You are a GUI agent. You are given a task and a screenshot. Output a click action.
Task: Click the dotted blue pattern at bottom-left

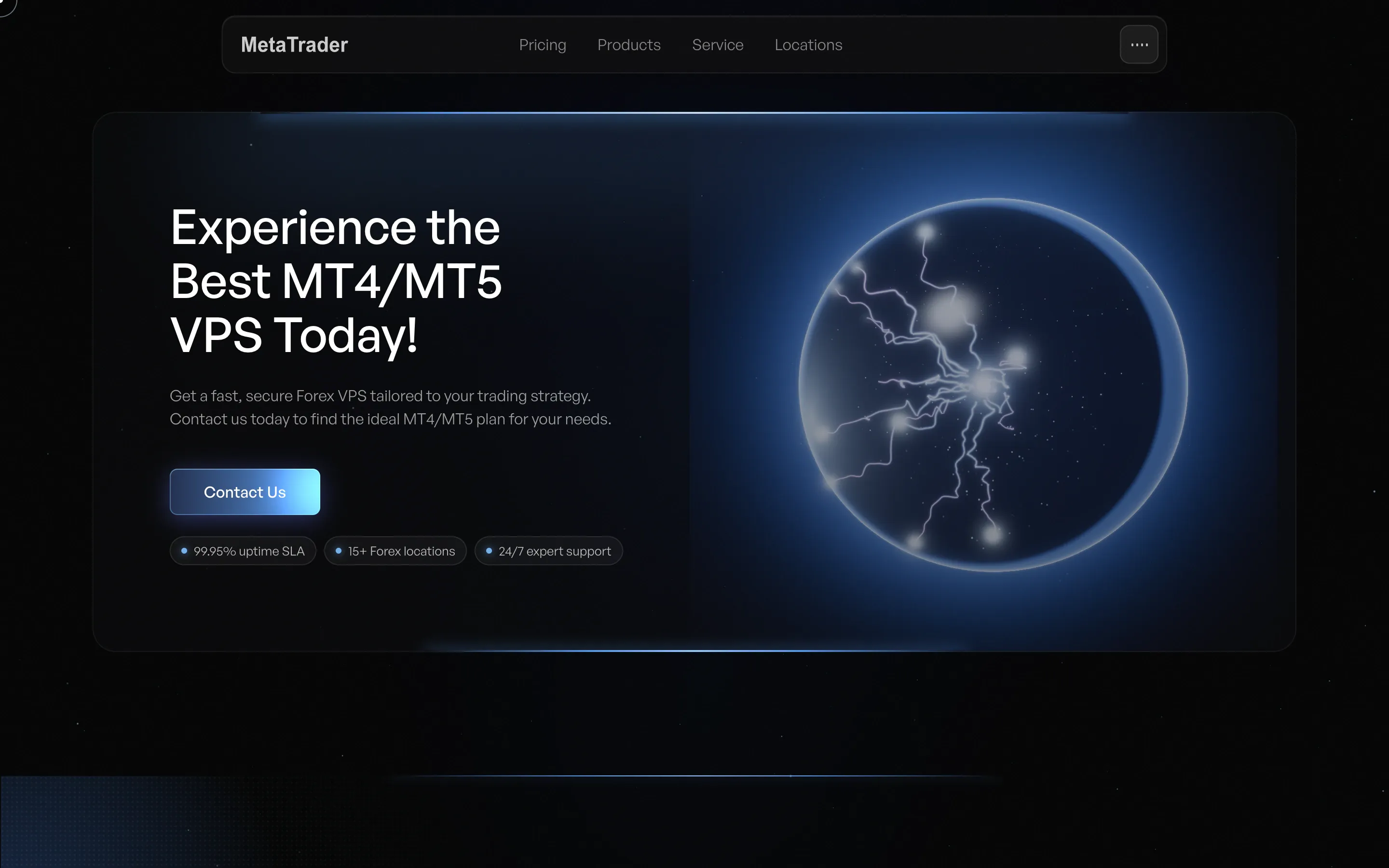[144, 821]
